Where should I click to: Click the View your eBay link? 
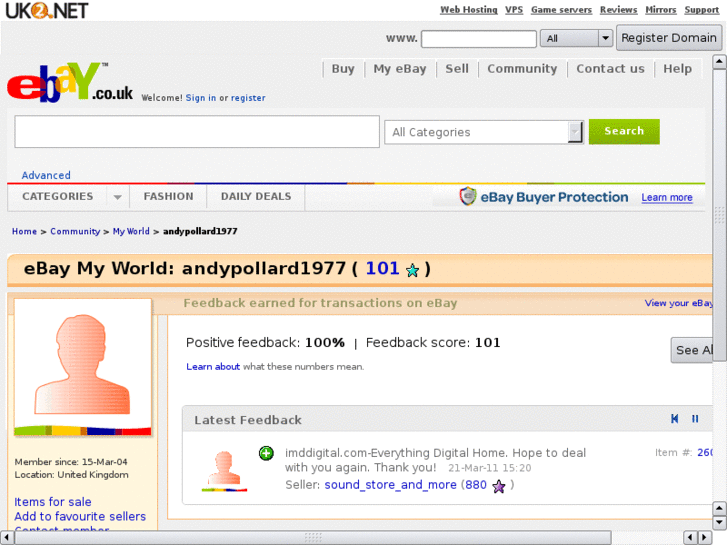click(679, 303)
